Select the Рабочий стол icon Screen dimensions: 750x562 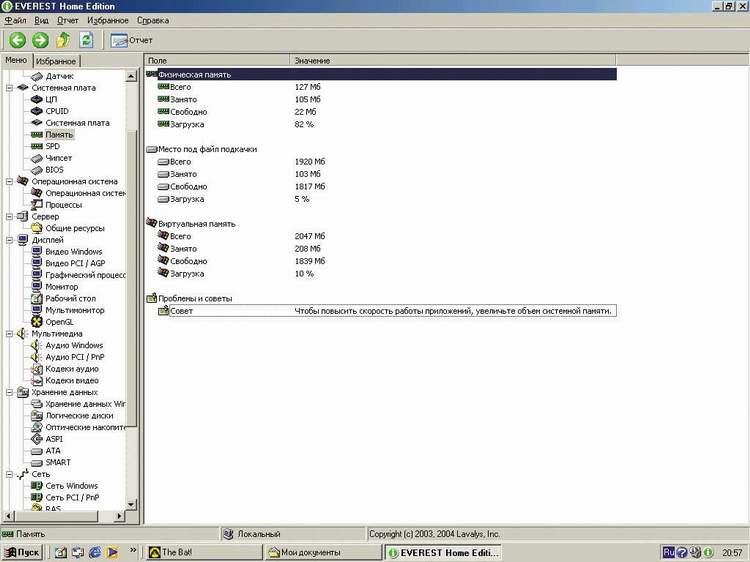(37, 298)
